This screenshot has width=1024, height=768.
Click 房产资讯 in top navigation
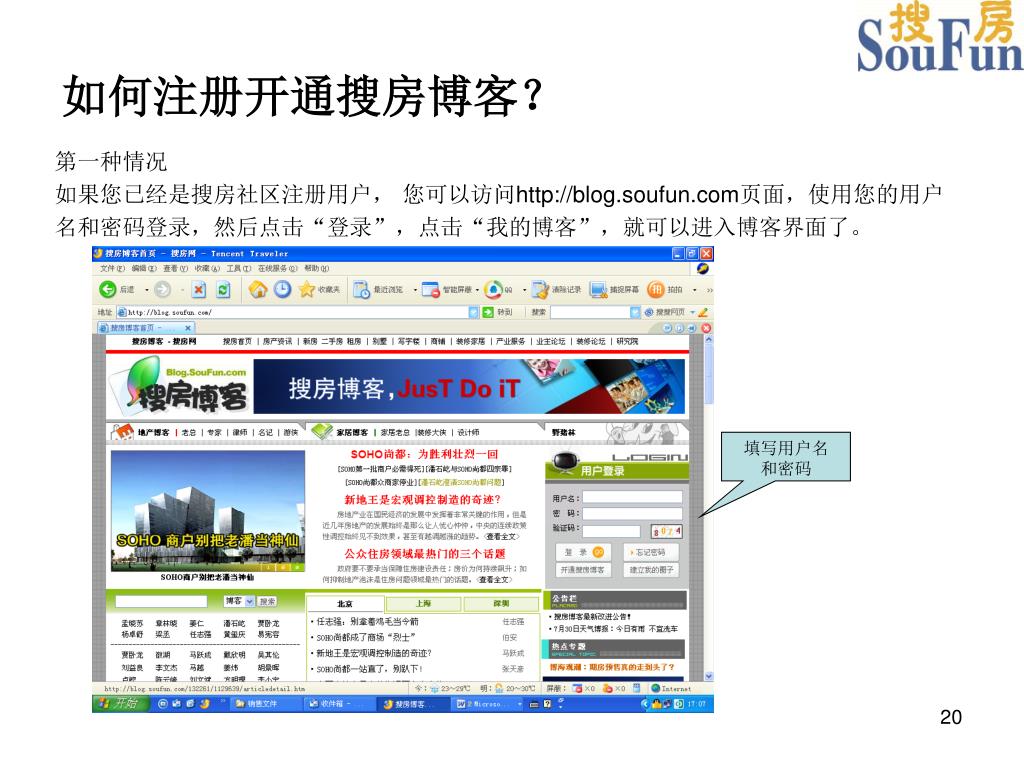(278, 342)
